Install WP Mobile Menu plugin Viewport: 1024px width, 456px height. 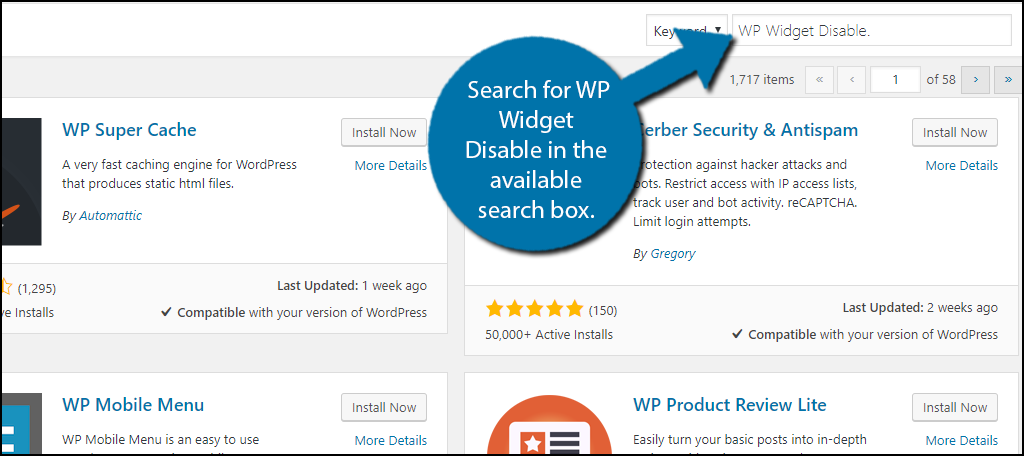[x=384, y=407]
